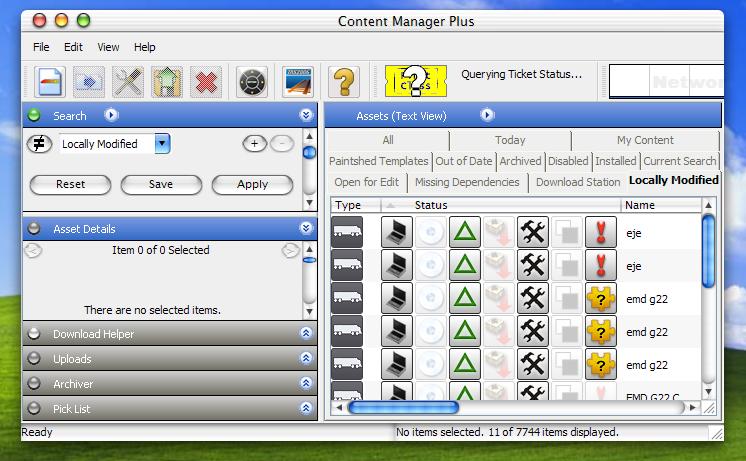Screen dimensions: 746x461
Task: Toggle the green Search panel indicator
Action: coord(34,115)
